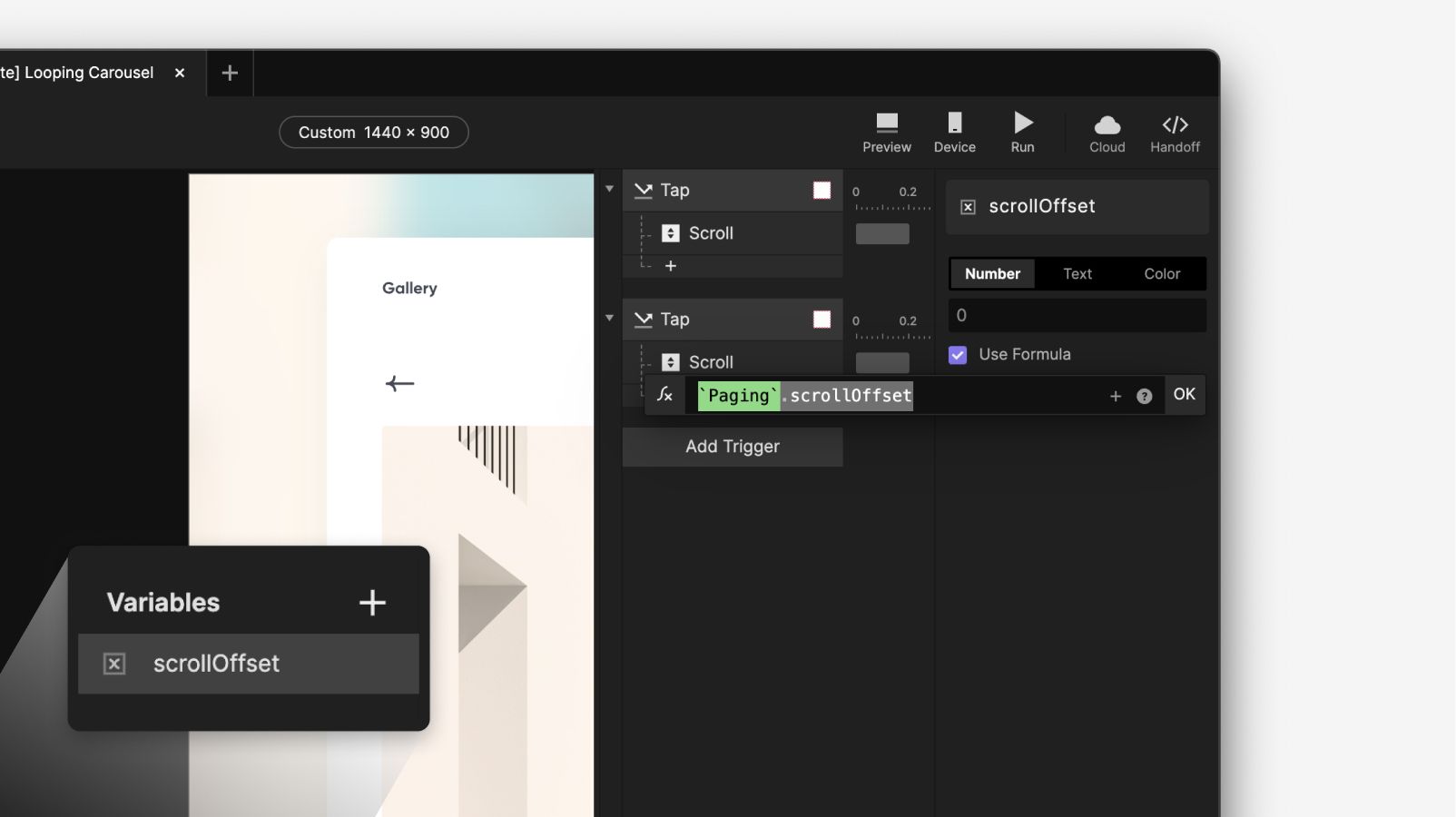The width and height of the screenshot is (1456, 817).
Task: Uncheck the Use Formula checkbox
Action: click(x=958, y=355)
